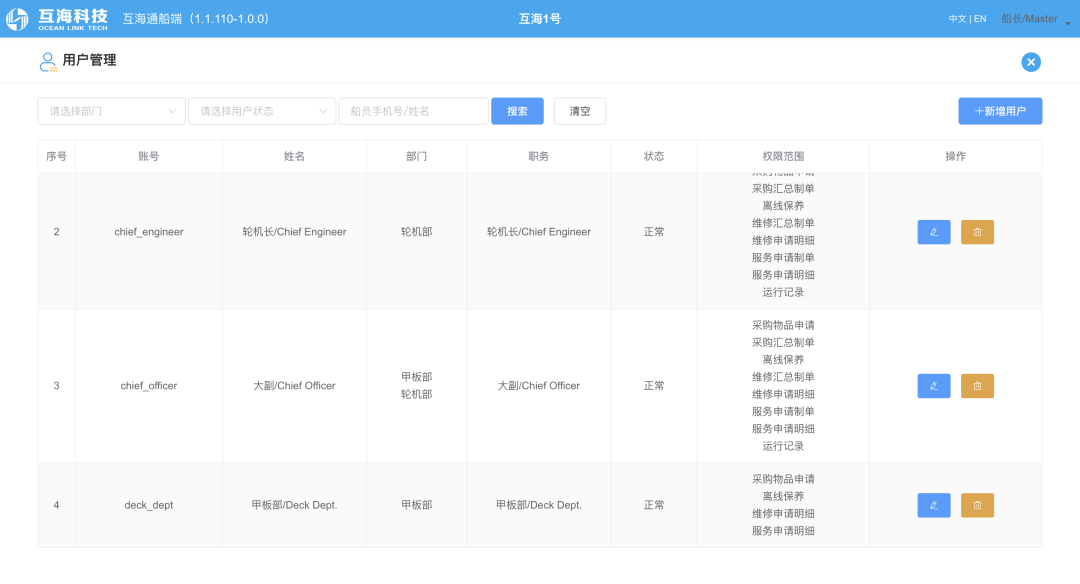Viewport: 1080px width, 584px height.
Task: Click the 职务 column header
Action: [x=539, y=156]
